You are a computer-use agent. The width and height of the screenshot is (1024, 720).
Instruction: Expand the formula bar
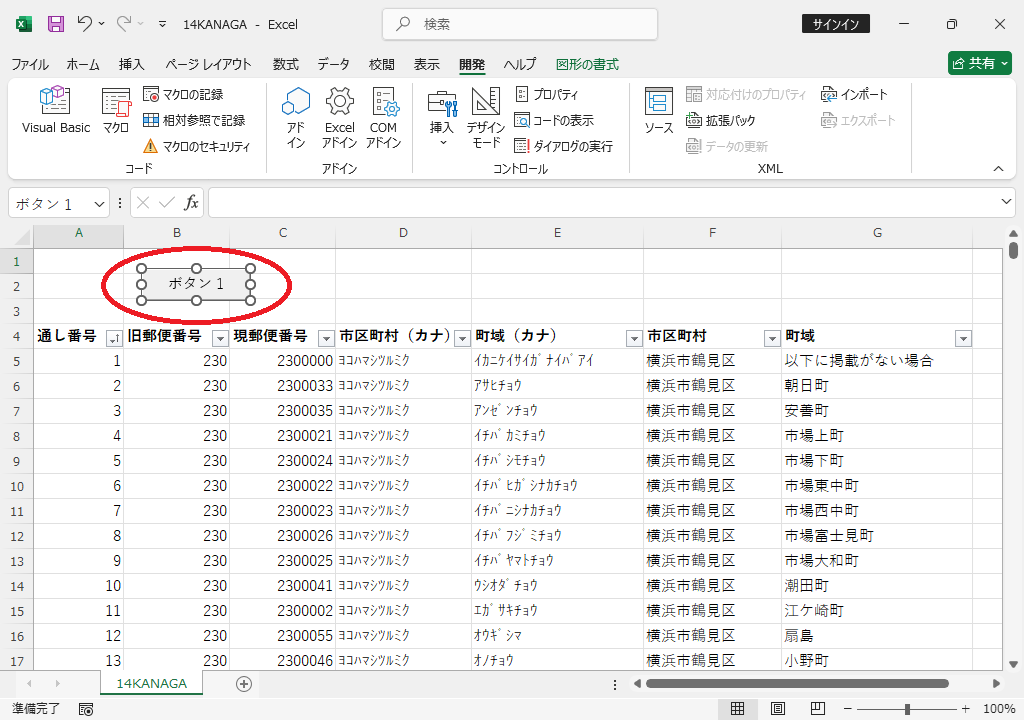1006,202
